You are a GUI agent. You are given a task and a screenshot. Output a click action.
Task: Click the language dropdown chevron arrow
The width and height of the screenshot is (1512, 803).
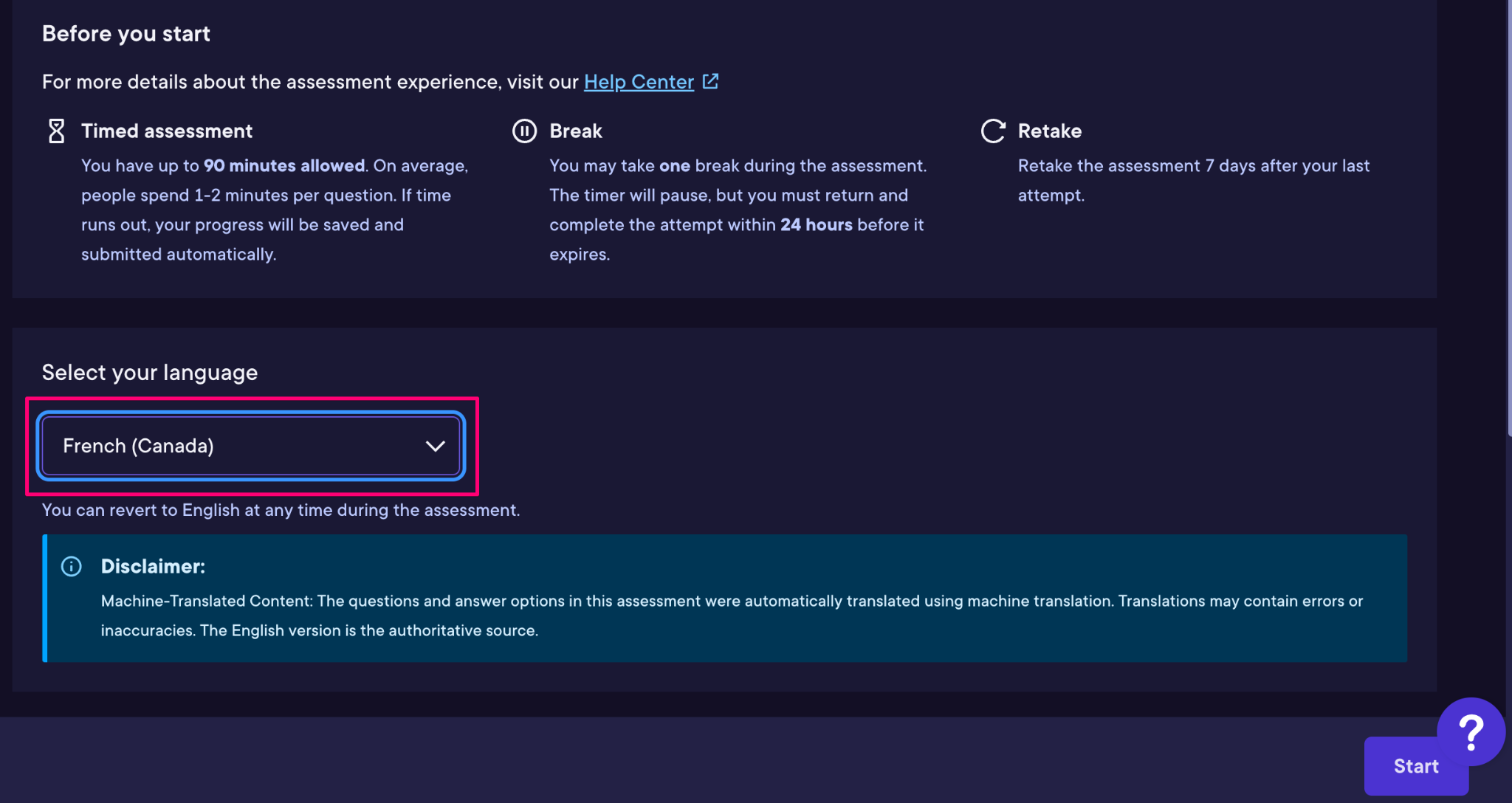[436, 446]
